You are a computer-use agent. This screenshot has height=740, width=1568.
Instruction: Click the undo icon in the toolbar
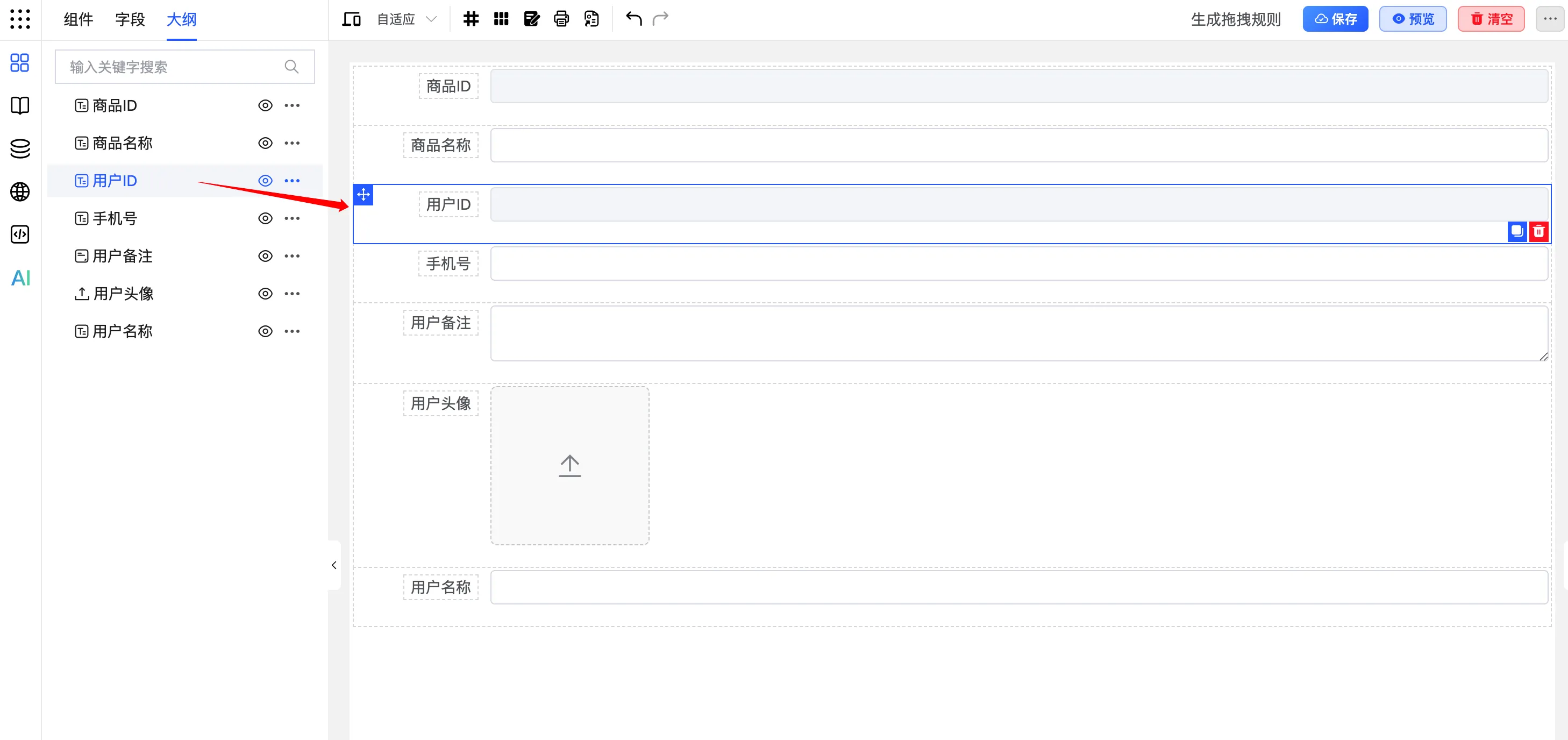633,19
